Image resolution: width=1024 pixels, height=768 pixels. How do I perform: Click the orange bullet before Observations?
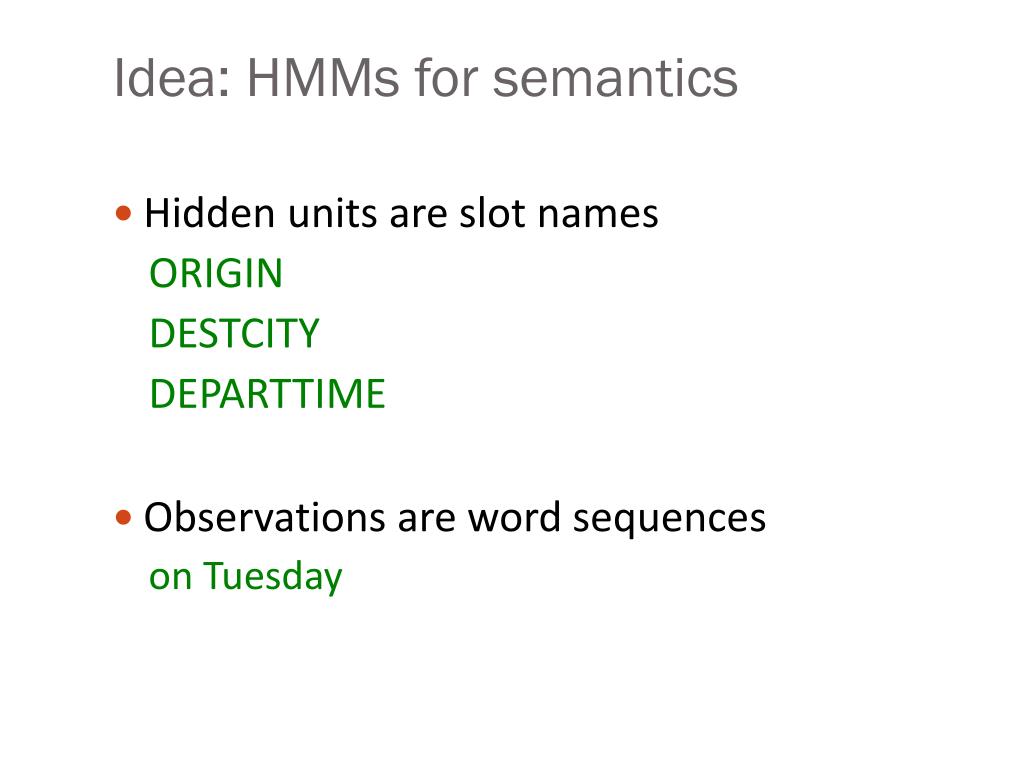pyautogui.click(x=123, y=518)
